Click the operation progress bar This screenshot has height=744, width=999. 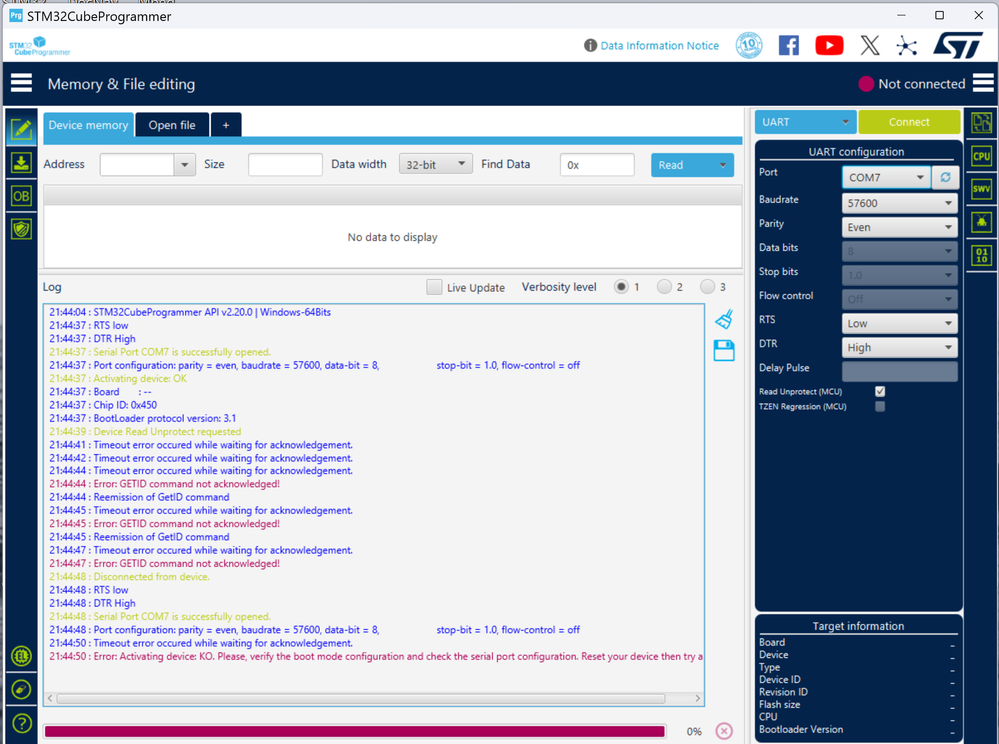[x=355, y=731]
